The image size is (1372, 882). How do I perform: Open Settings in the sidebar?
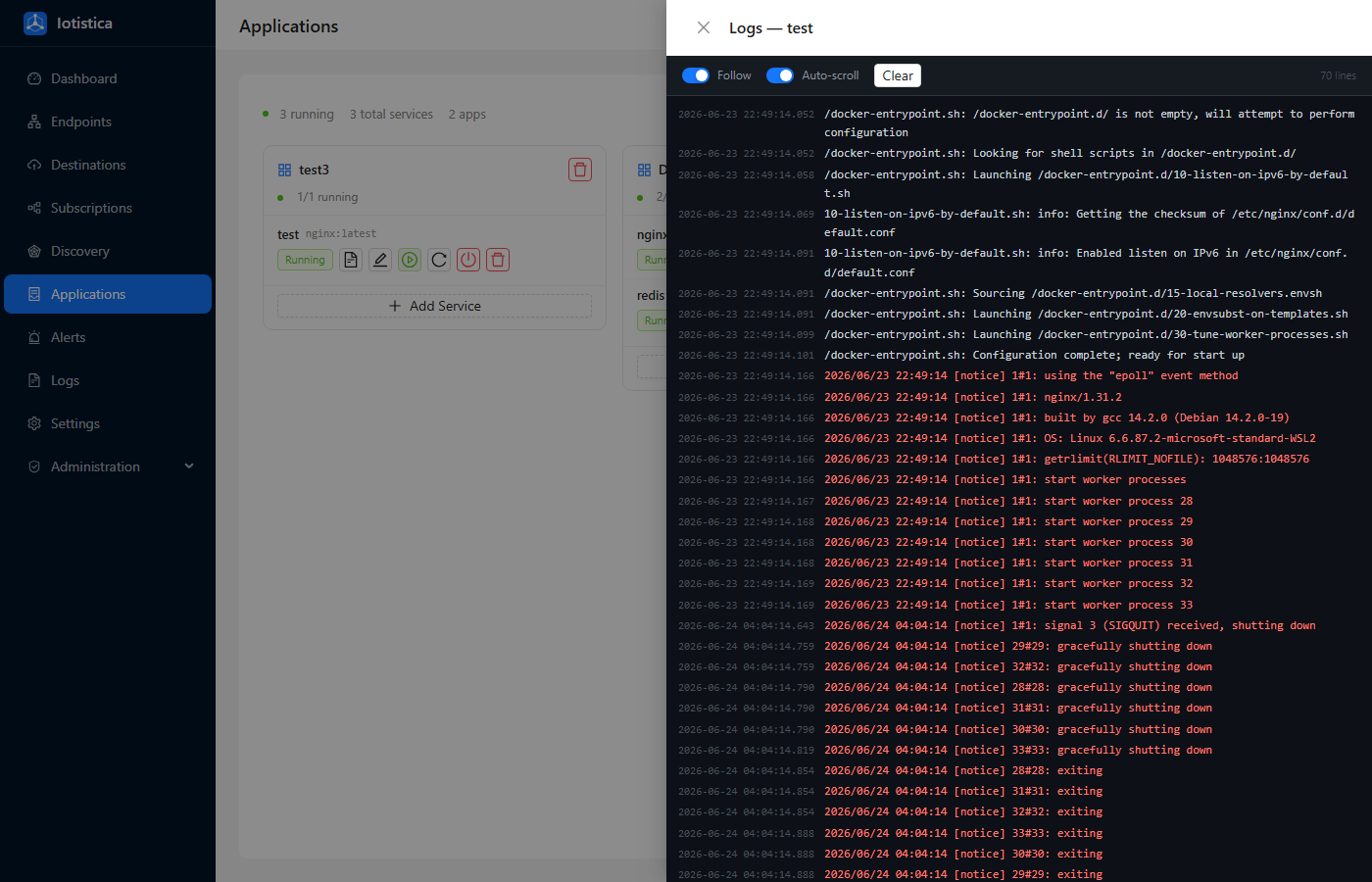[108, 423]
